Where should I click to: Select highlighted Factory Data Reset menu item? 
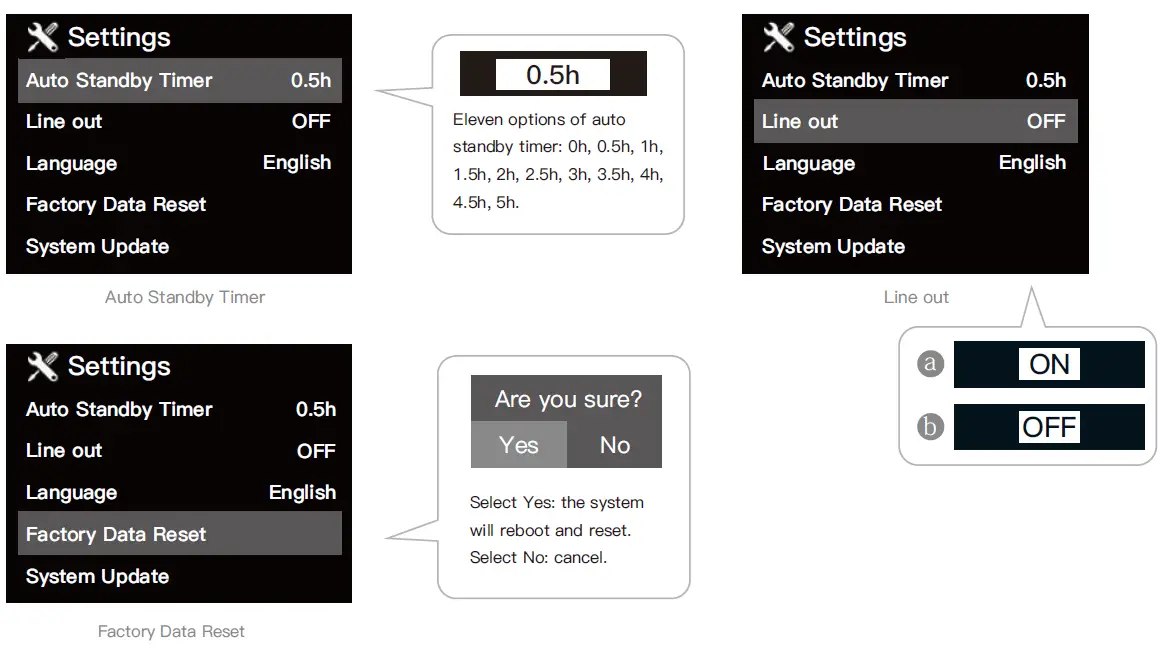click(x=179, y=534)
